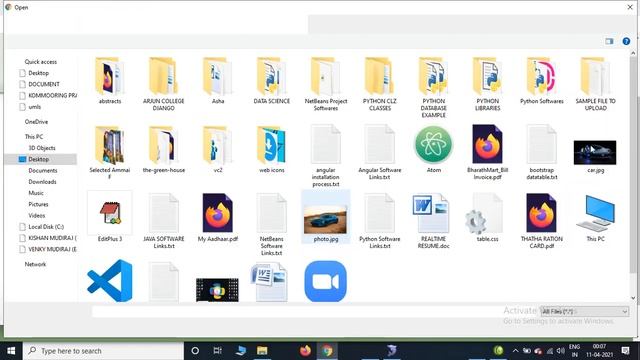Select This PC in navigation pane
This screenshot has height=360, width=640.
point(34,136)
